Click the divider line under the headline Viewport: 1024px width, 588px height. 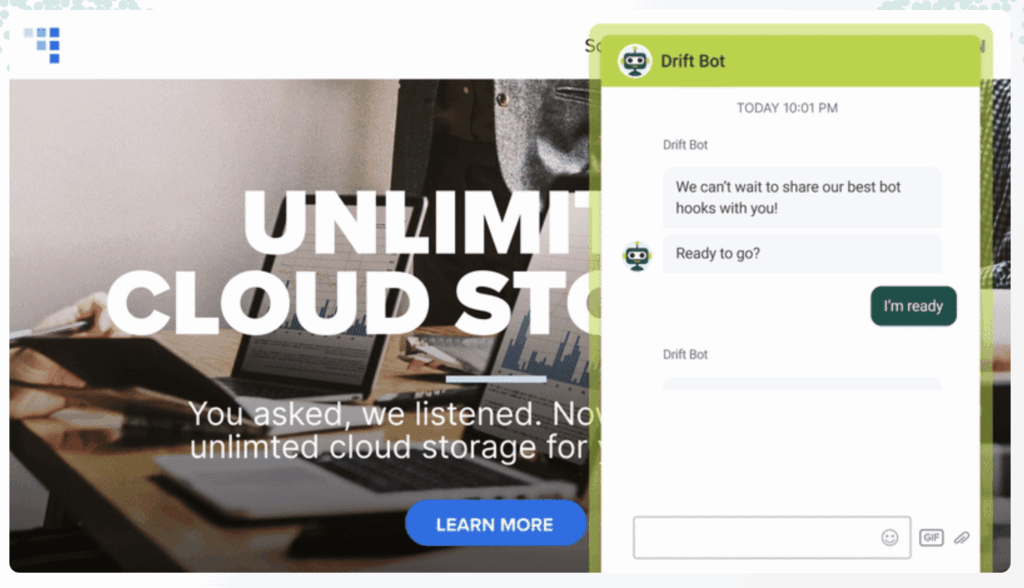click(497, 380)
